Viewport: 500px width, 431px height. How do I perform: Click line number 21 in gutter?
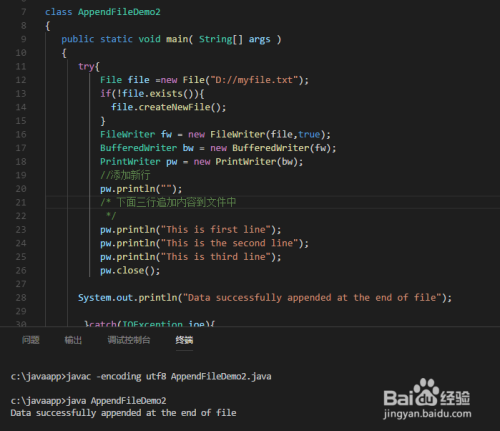(21, 202)
